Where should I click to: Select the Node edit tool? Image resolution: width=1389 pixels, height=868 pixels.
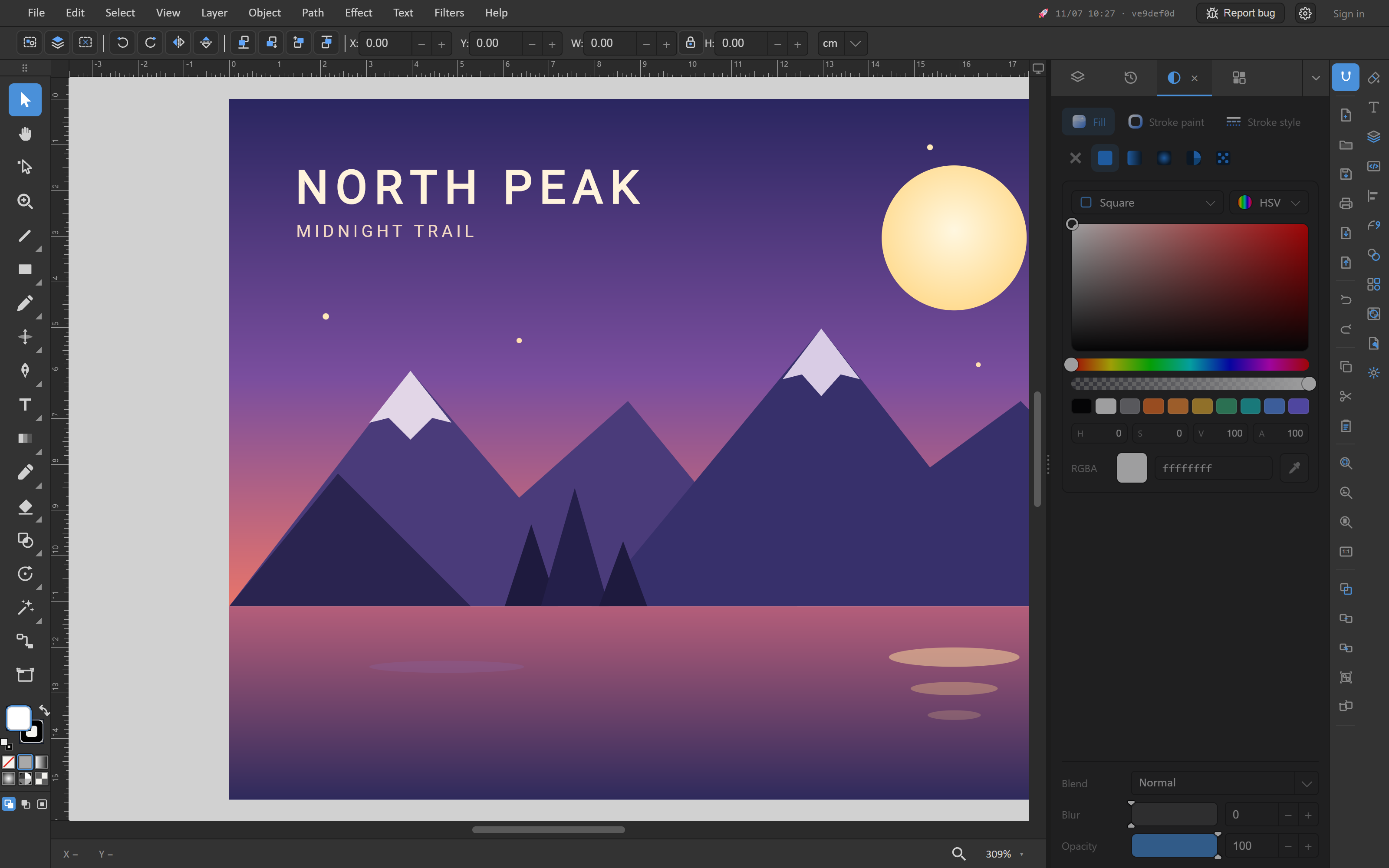[25, 167]
